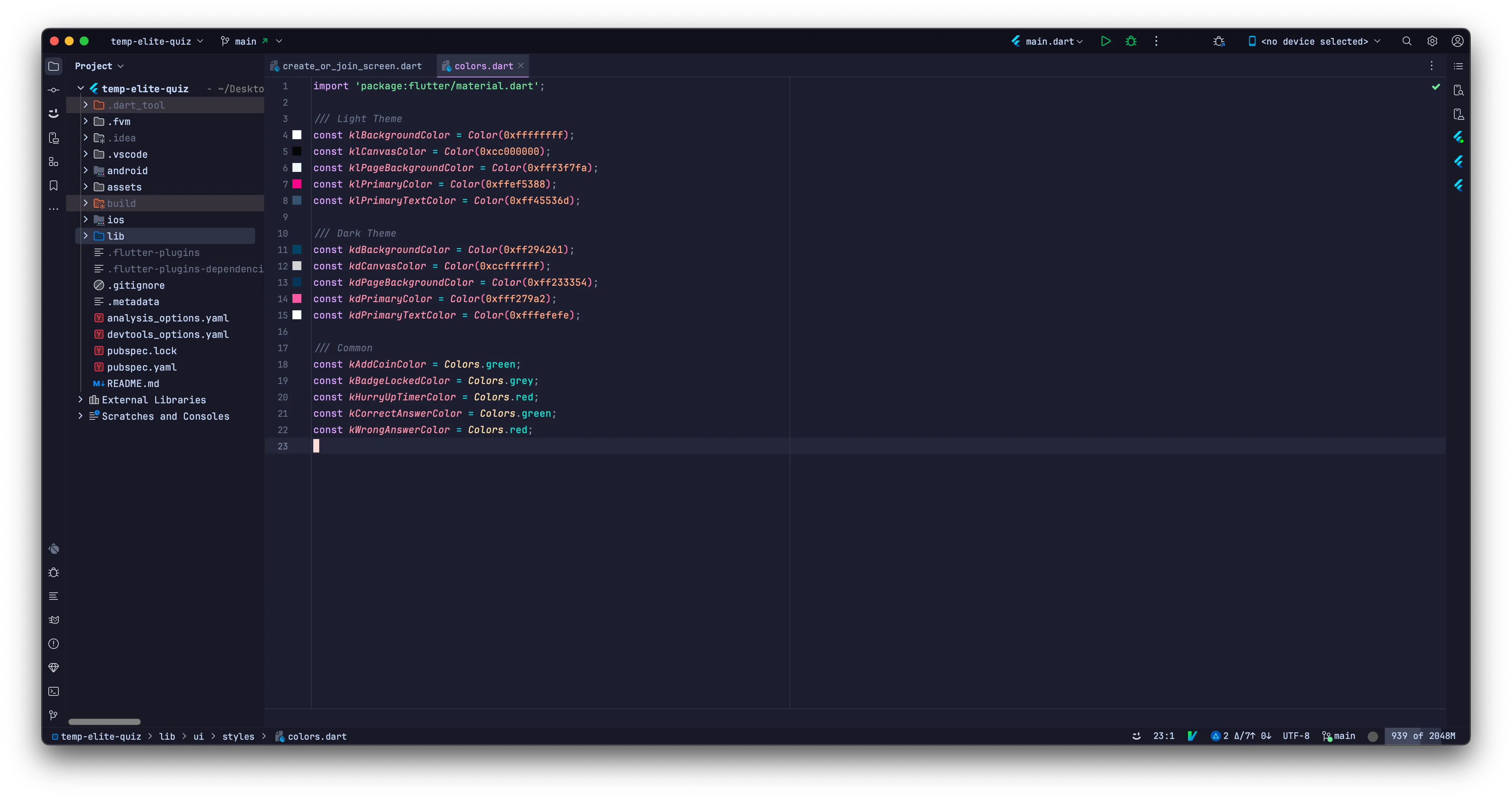Toggle the Structure tool window icon

pyautogui.click(x=54, y=161)
